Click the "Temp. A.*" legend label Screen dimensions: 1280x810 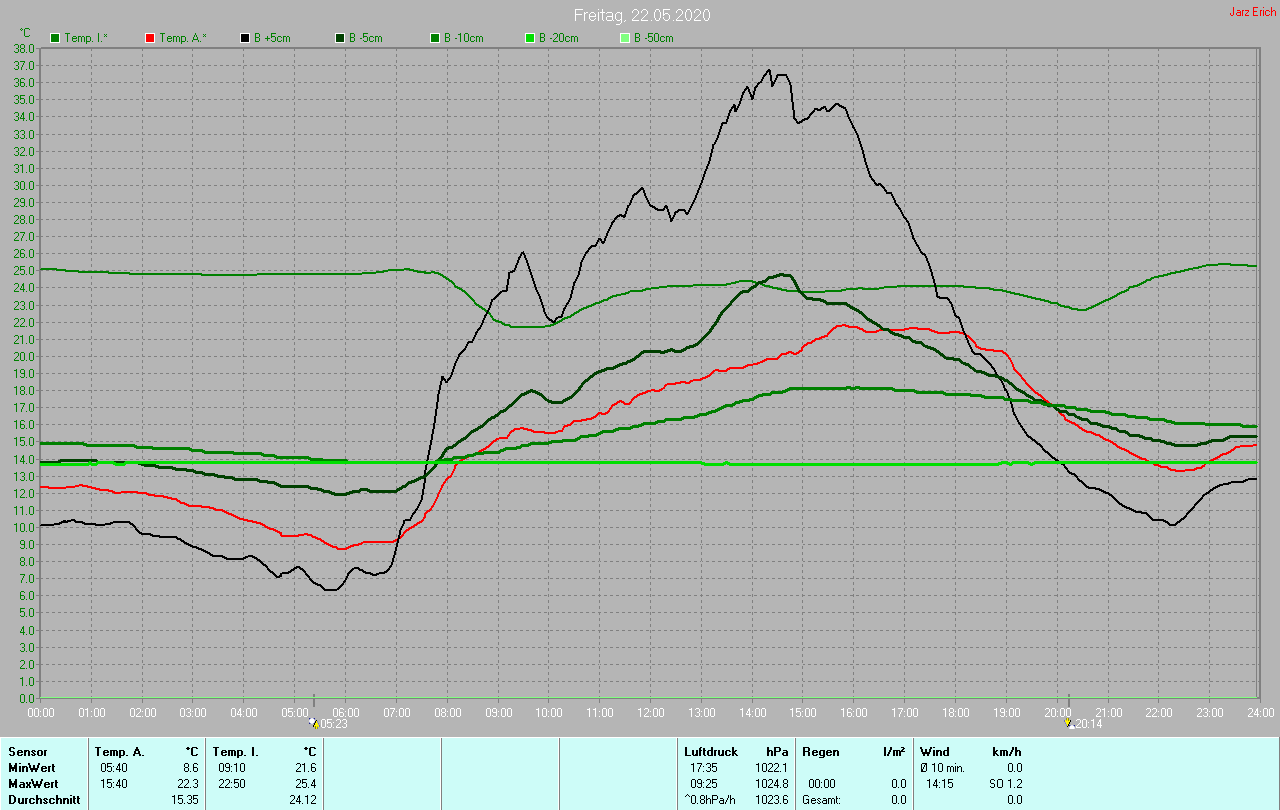pyautogui.click(x=183, y=38)
